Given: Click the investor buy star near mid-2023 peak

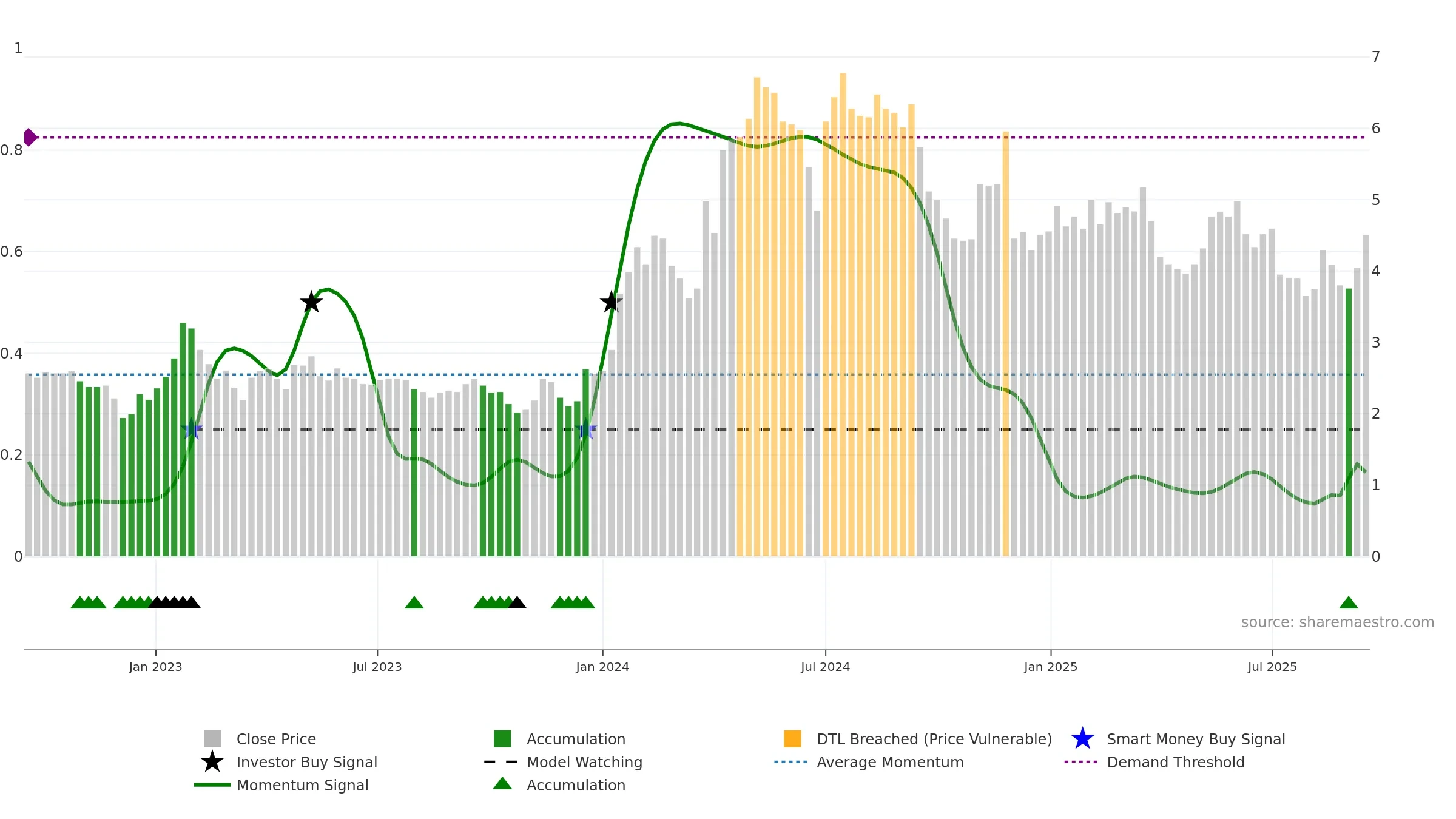Looking at the screenshot, I should click(x=311, y=302).
